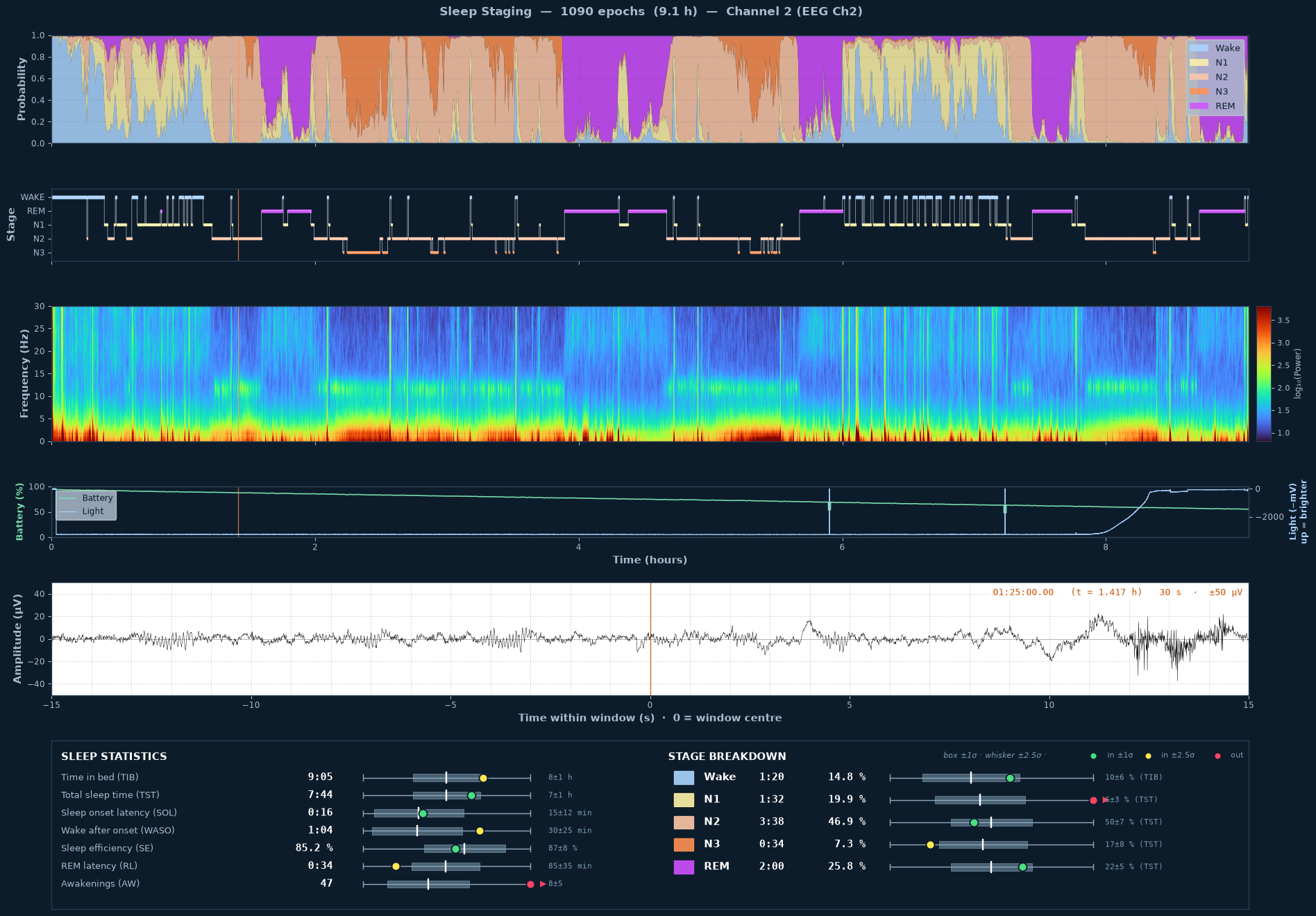Viewport: 1316px width, 916px height.
Task: Click the REM color box in Stage Breakdown
Action: point(684,867)
